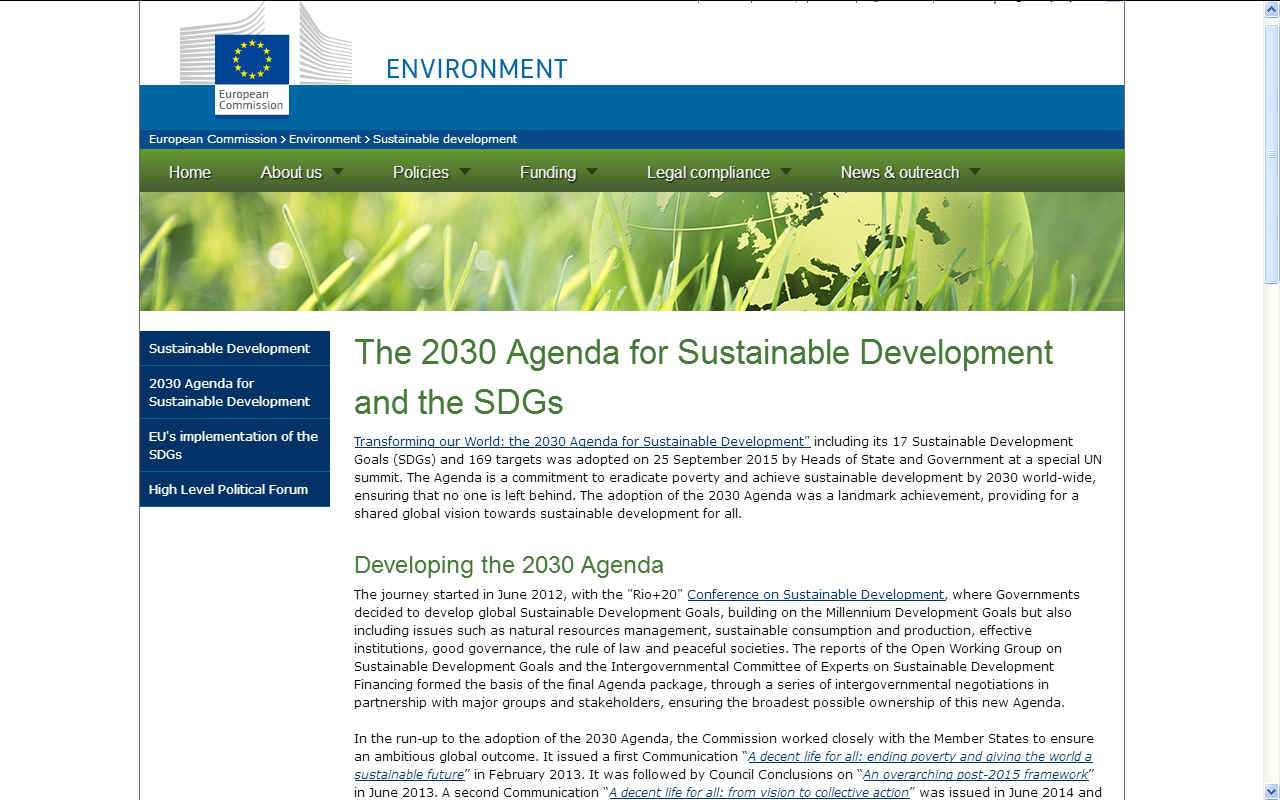
Task: Expand the Policies dropdown arrow
Action: (x=464, y=171)
